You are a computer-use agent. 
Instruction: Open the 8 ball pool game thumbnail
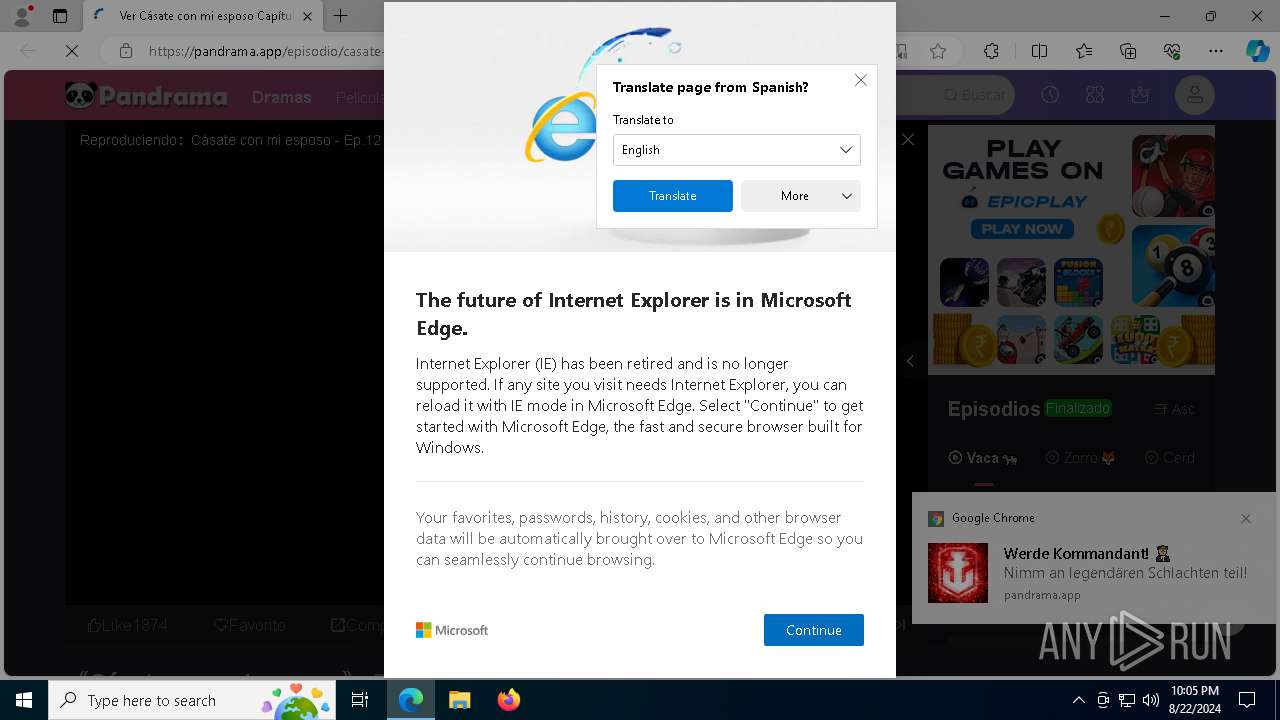[1173, 265]
